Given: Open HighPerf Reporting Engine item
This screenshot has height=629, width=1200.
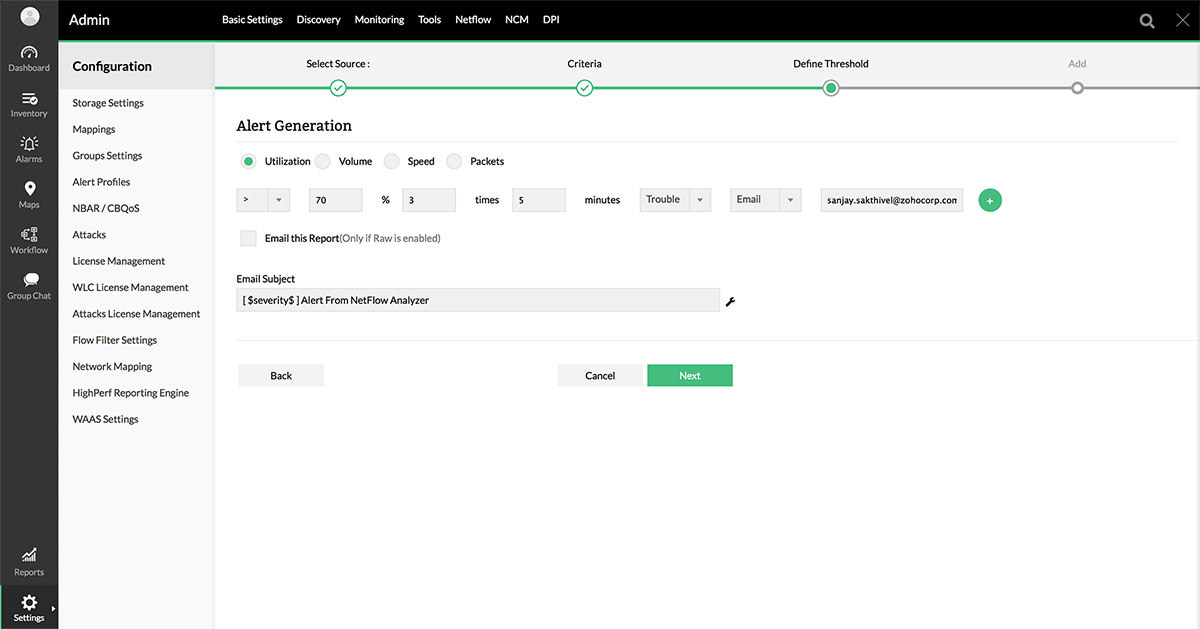Looking at the screenshot, I should (131, 393).
